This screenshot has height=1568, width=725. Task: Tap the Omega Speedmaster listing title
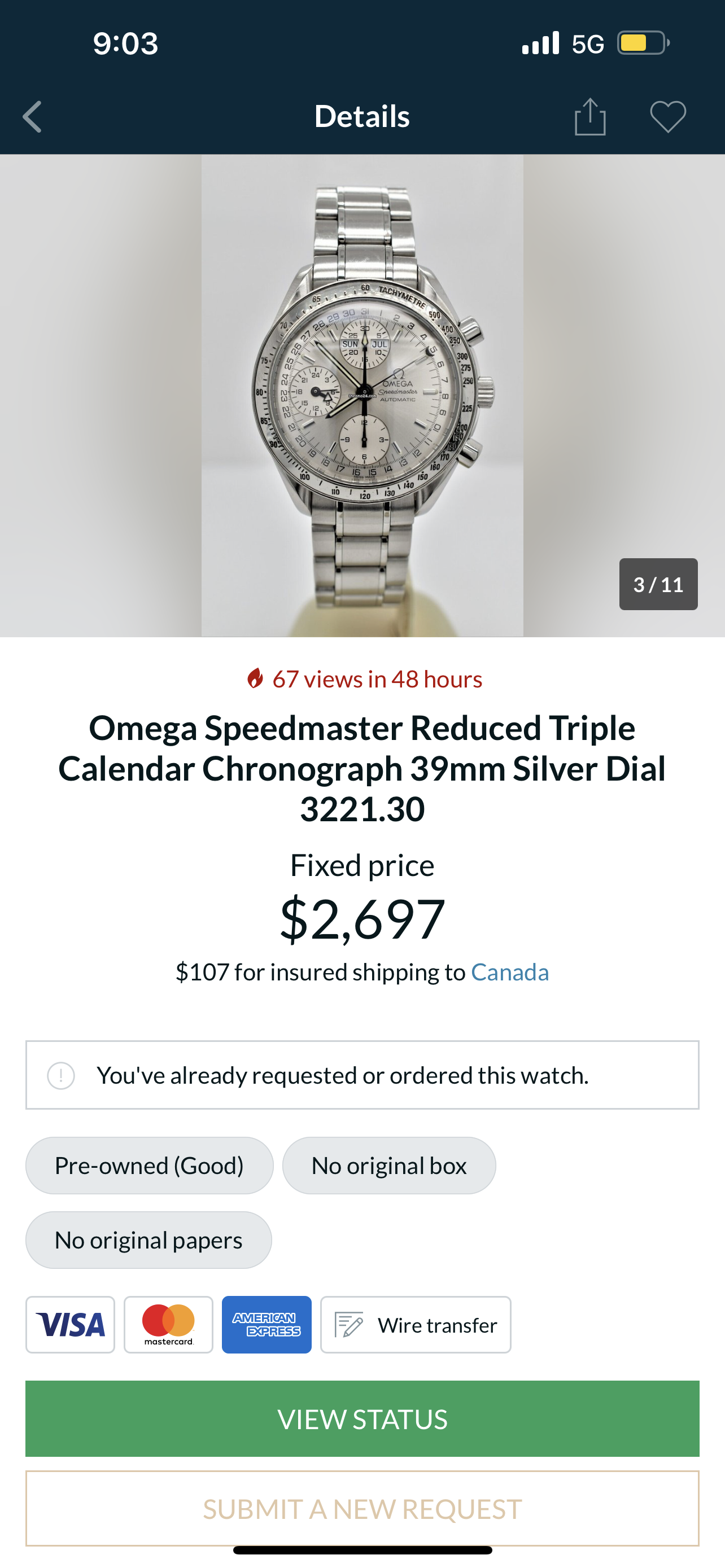click(x=362, y=768)
